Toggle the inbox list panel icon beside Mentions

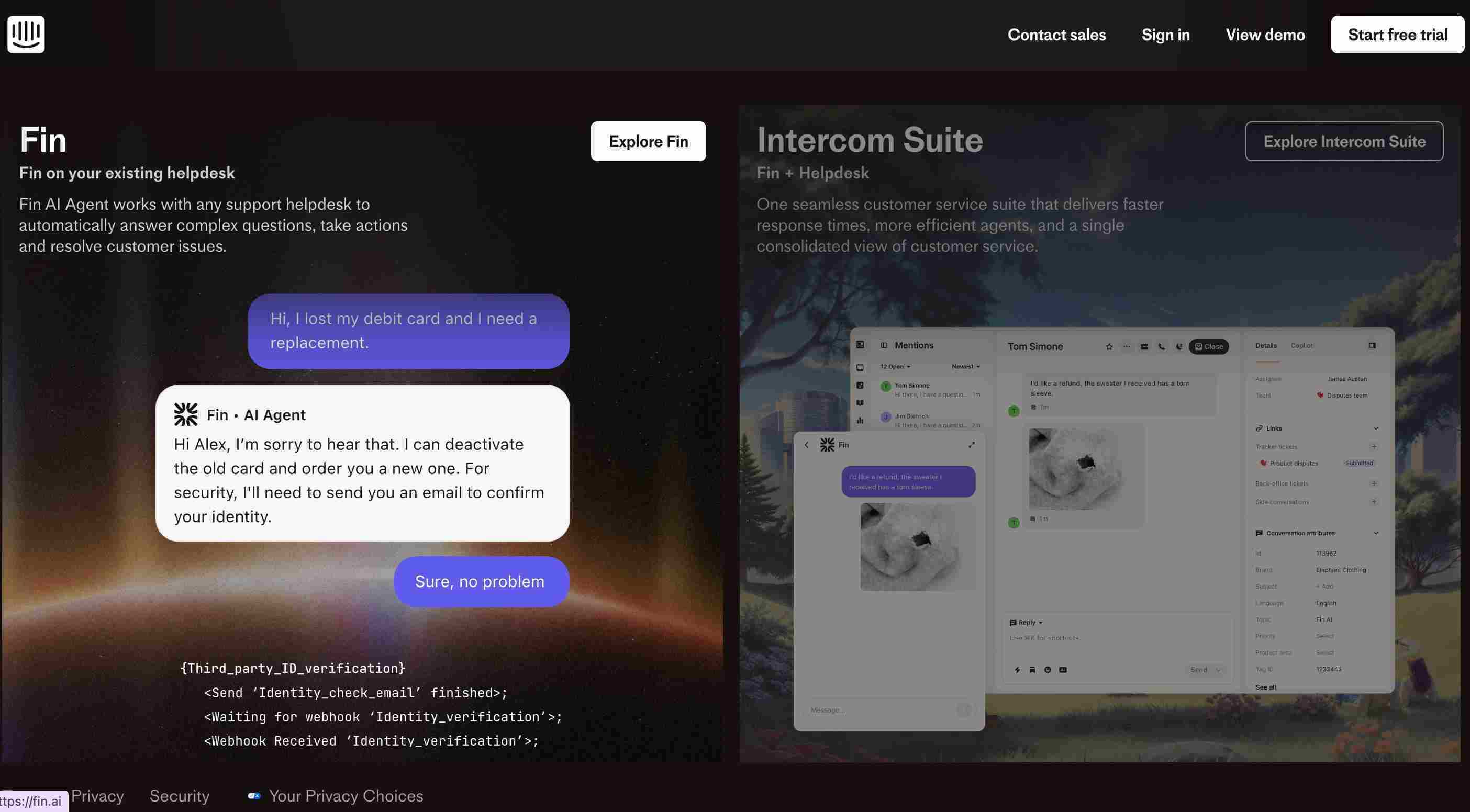pos(884,345)
